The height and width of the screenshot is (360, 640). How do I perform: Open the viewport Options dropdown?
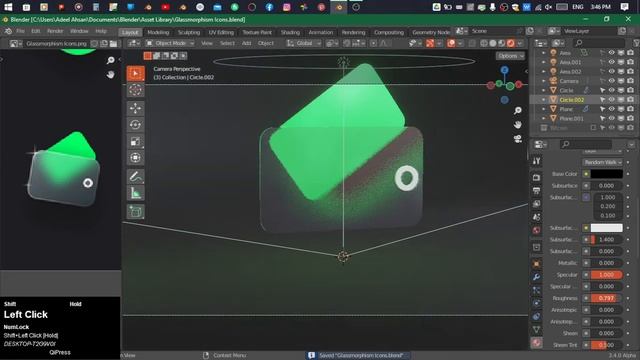coord(510,56)
